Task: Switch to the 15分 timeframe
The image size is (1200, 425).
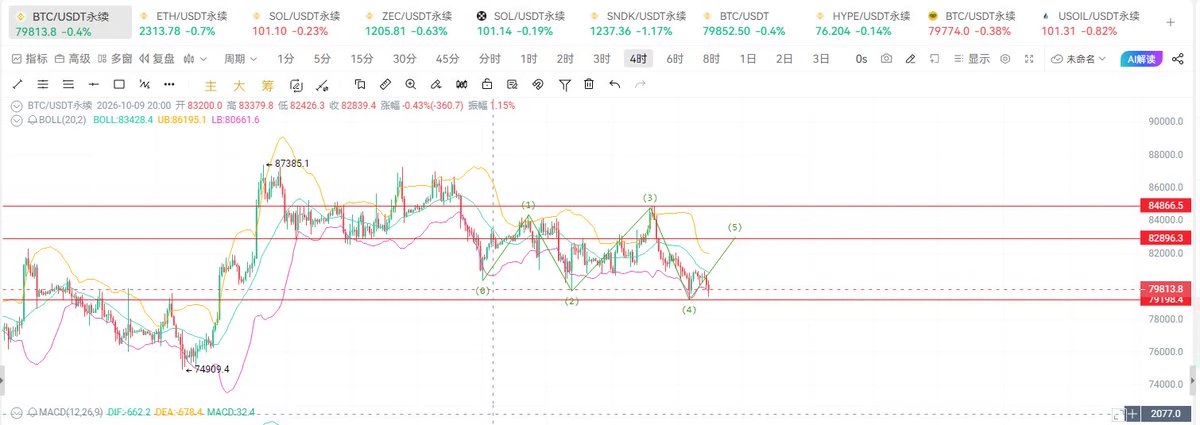Action: pyautogui.click(x=362, y=59)
